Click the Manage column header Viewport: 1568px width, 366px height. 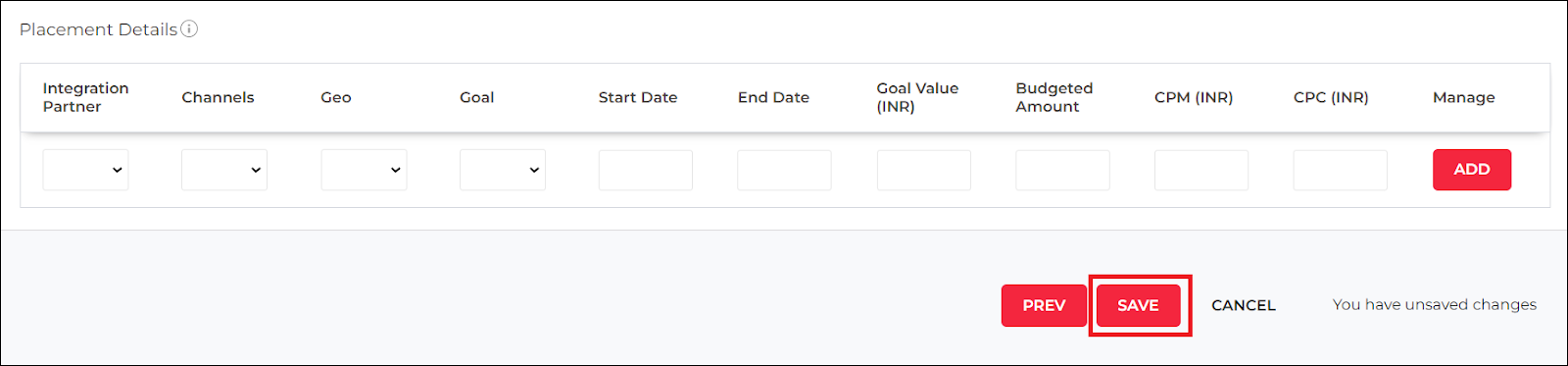(1464, 97)
